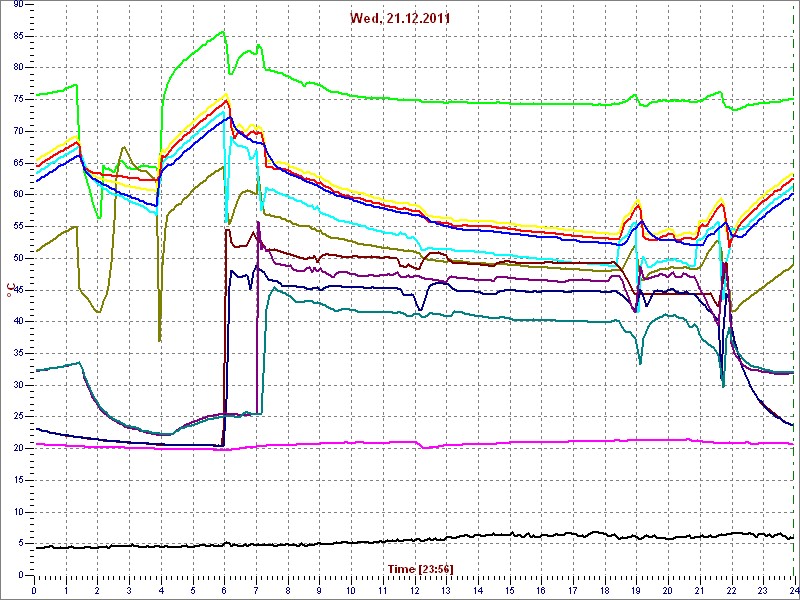
Task: Click hour label 21 on the time axis
Action: tap(699, 589)
